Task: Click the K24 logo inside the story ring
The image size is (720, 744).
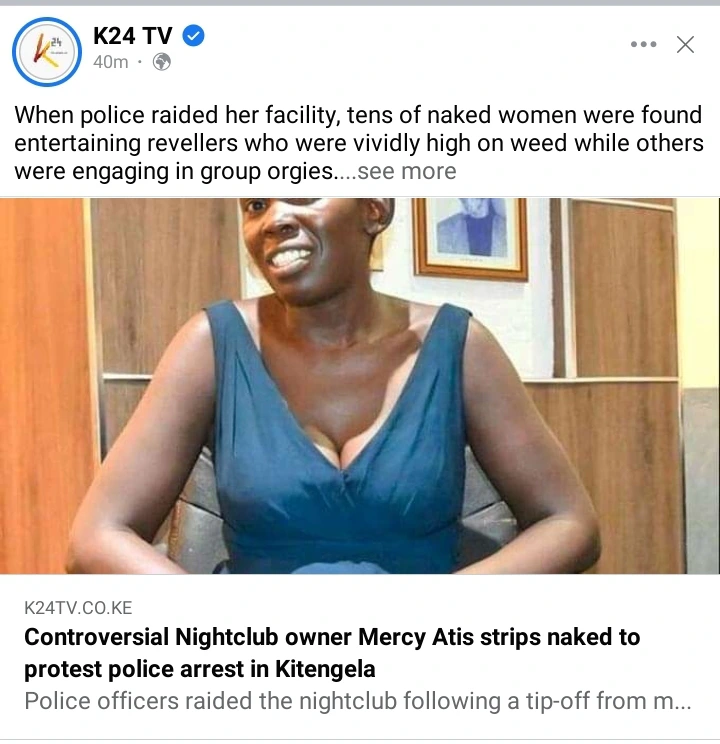Action: point(47,52)
